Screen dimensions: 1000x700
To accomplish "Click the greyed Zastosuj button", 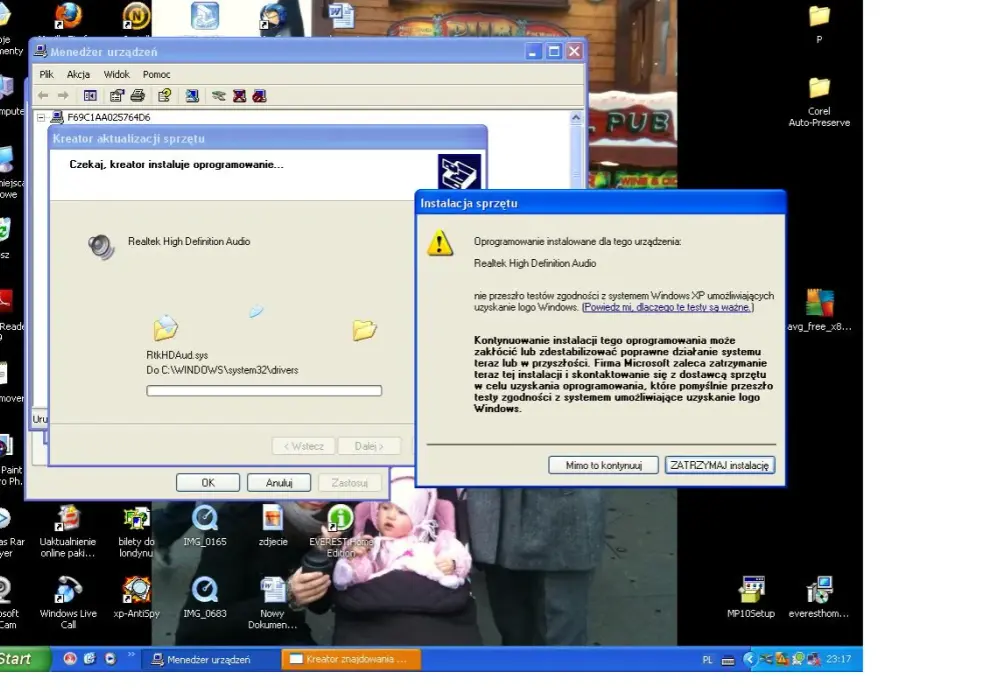I will click(349, 483).
